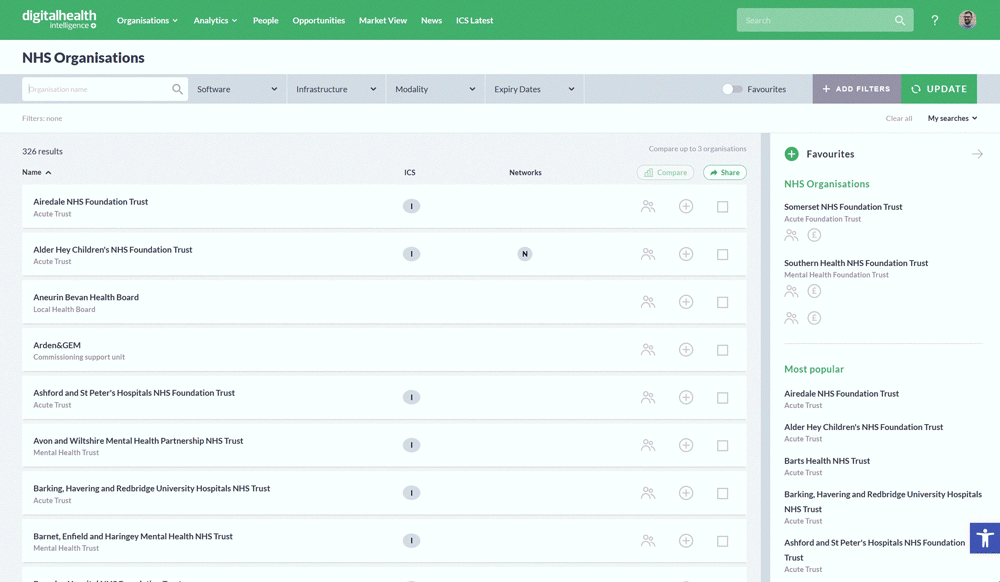Image resolution: width=1000 pixels, height=582 pixels.
Task: Click the Add Filters button
Action: [x=856, y=89]
